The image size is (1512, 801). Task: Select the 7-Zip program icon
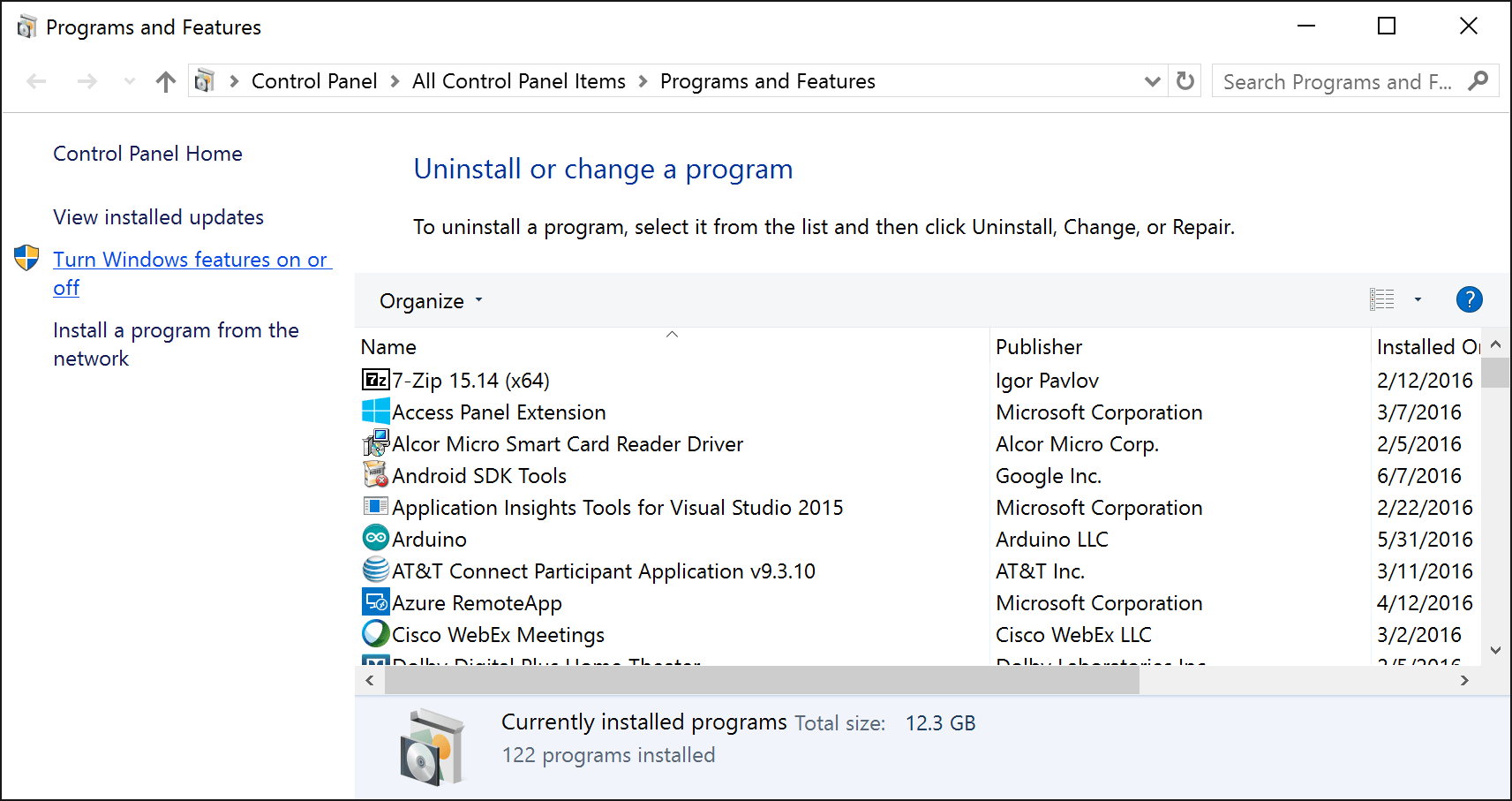click(x=374, y=380)
